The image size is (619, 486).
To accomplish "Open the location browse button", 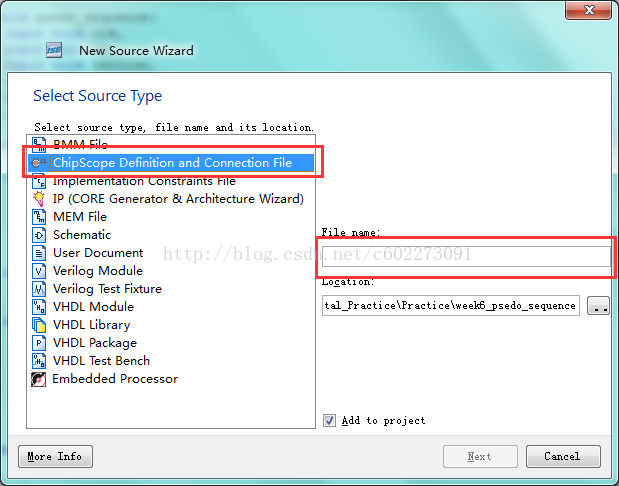I will (598, 306).
